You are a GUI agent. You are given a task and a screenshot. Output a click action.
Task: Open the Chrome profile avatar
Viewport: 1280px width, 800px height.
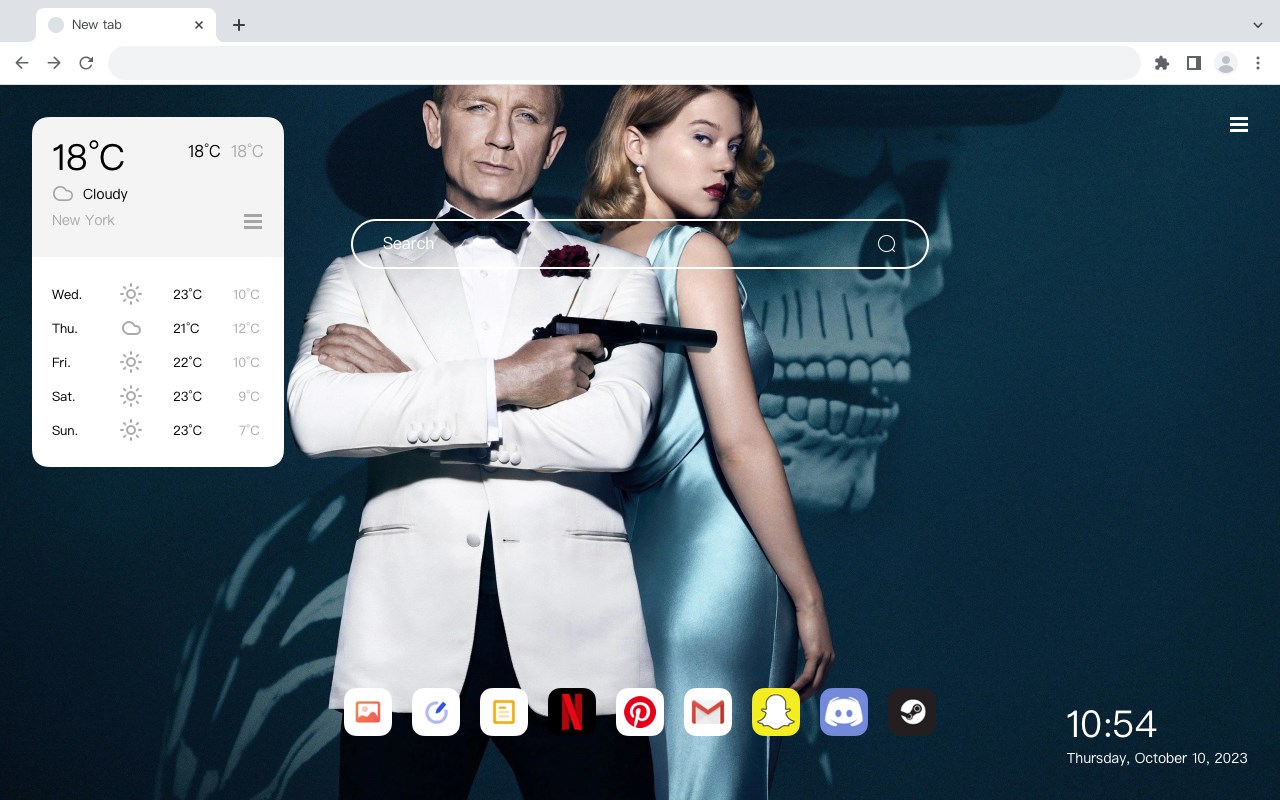click(x=1226, y=63)
